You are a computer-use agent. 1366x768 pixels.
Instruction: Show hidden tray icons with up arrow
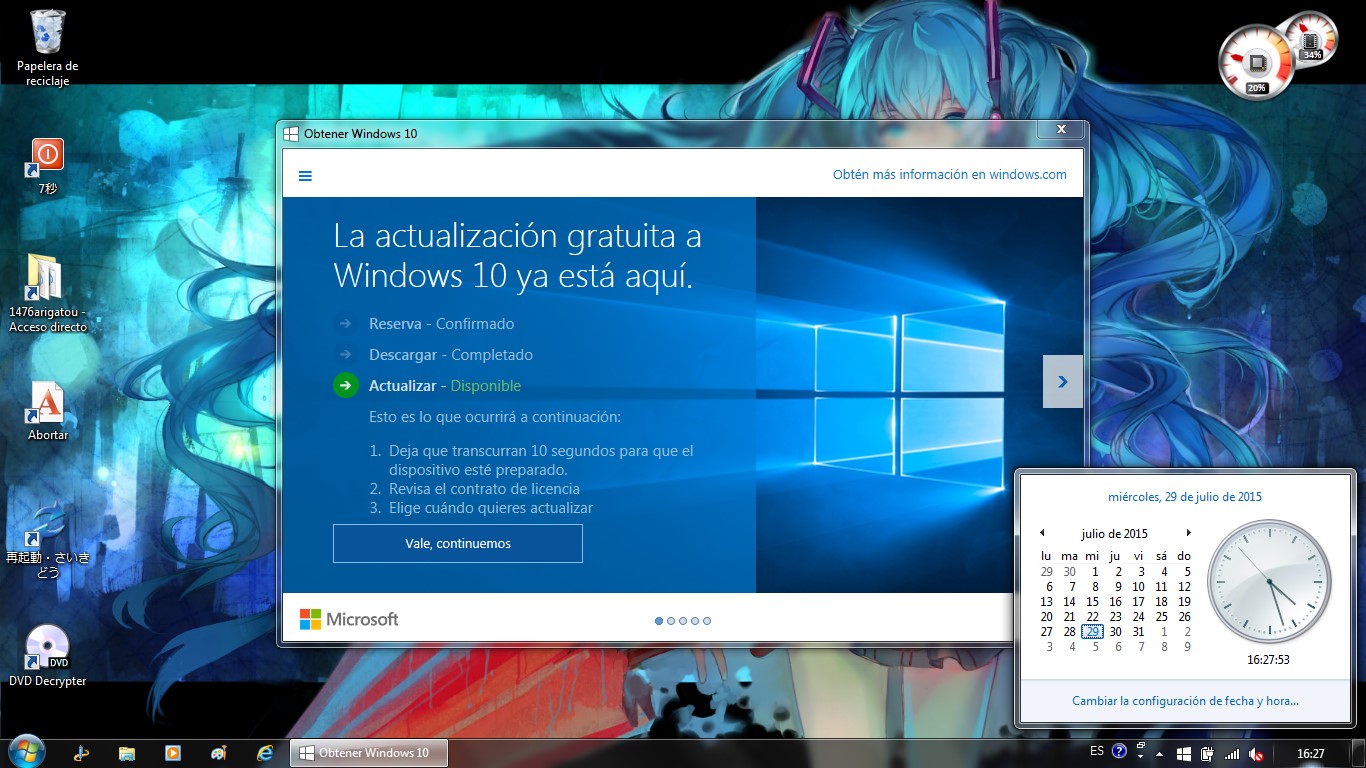click(x=1160, y=753)
